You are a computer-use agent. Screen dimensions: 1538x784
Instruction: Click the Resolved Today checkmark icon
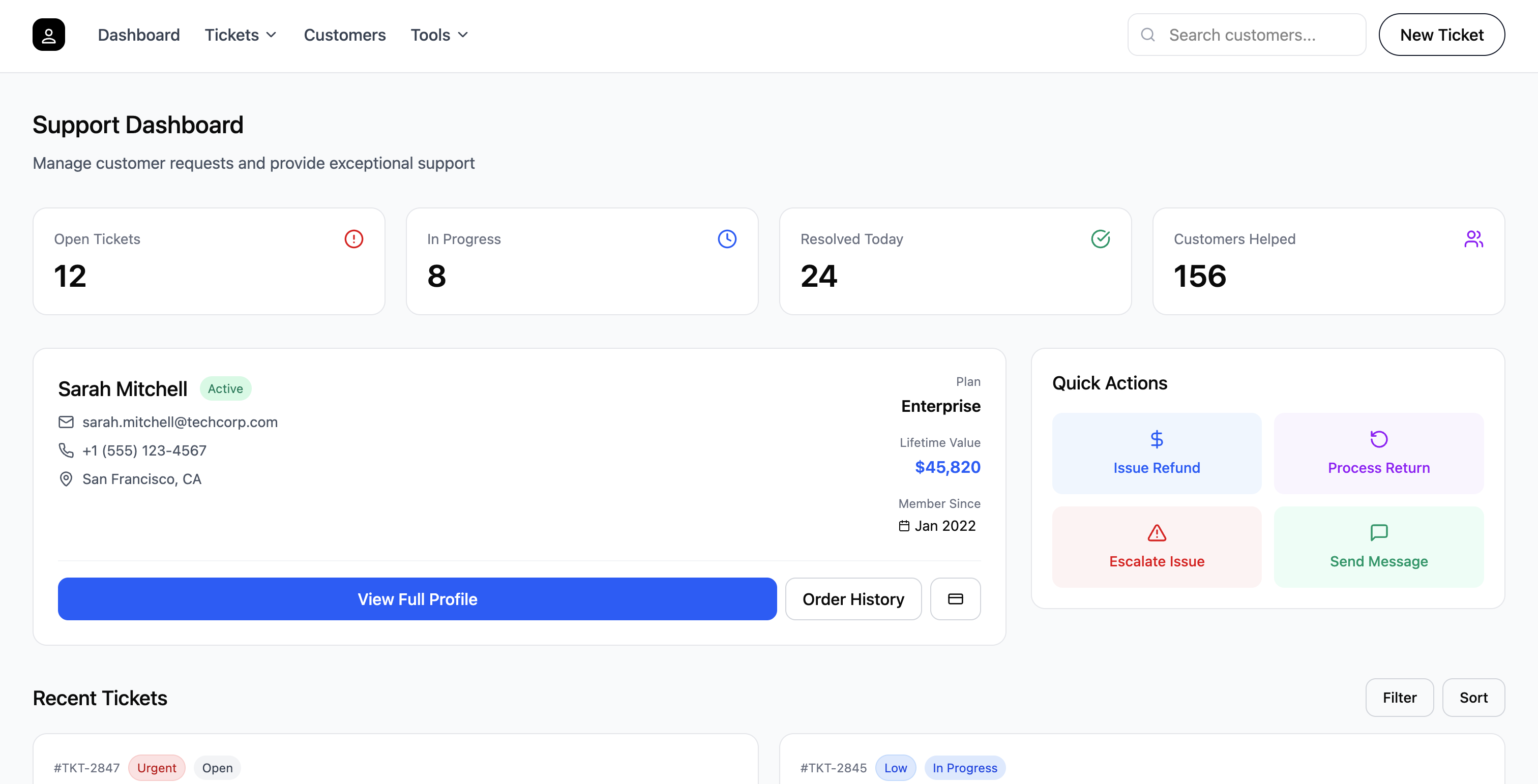1101,238
